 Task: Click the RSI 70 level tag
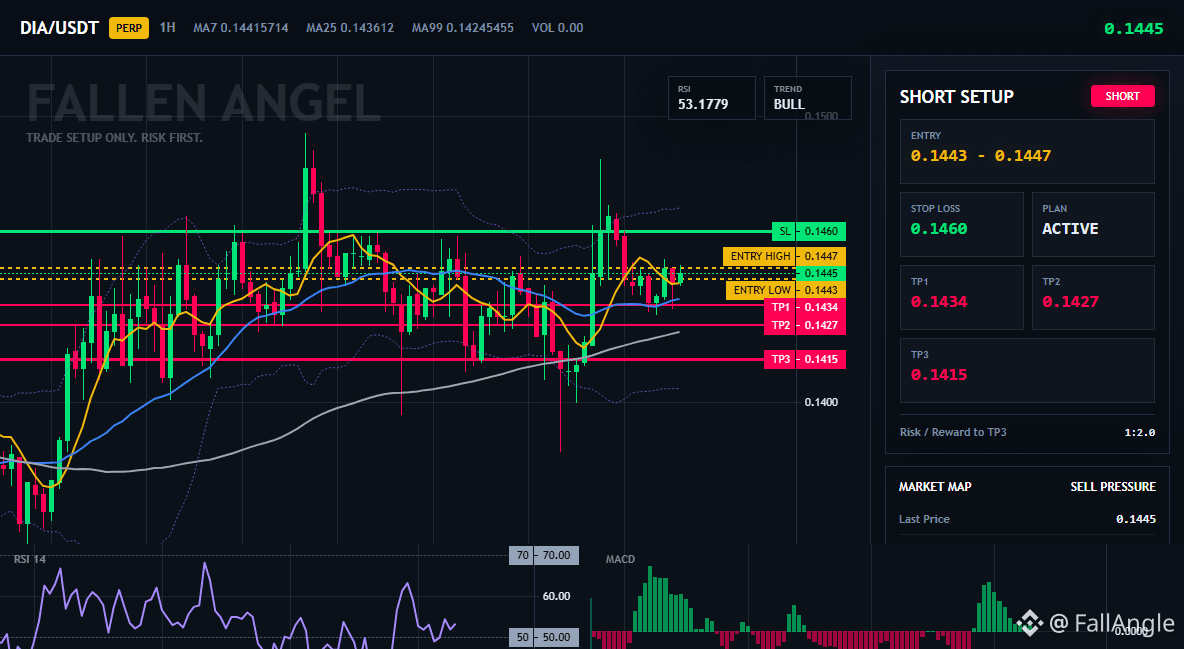[544, 555]
